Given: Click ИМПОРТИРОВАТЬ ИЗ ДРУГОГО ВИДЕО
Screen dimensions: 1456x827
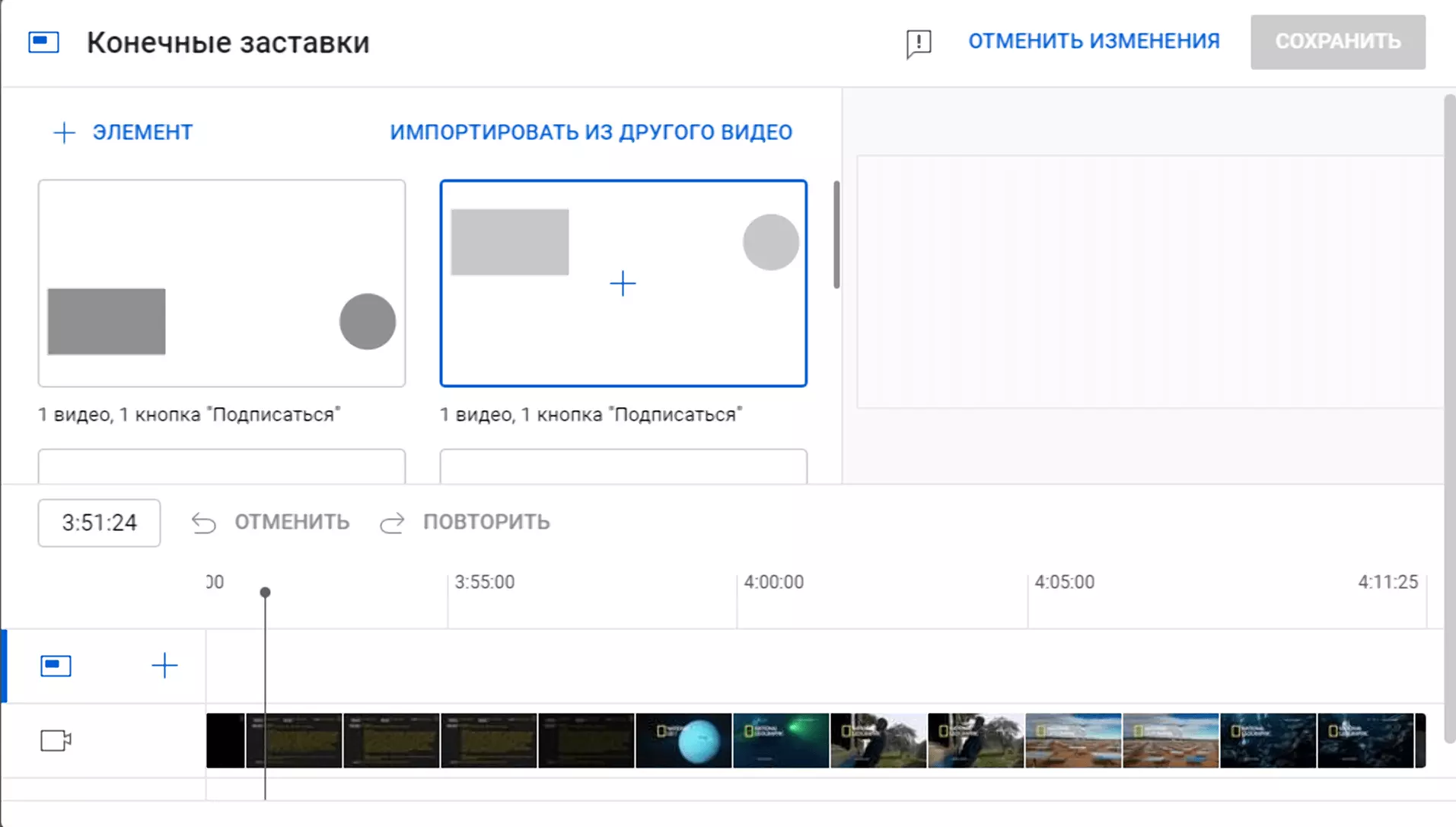Looking at the screenshot, I should 591,132.
